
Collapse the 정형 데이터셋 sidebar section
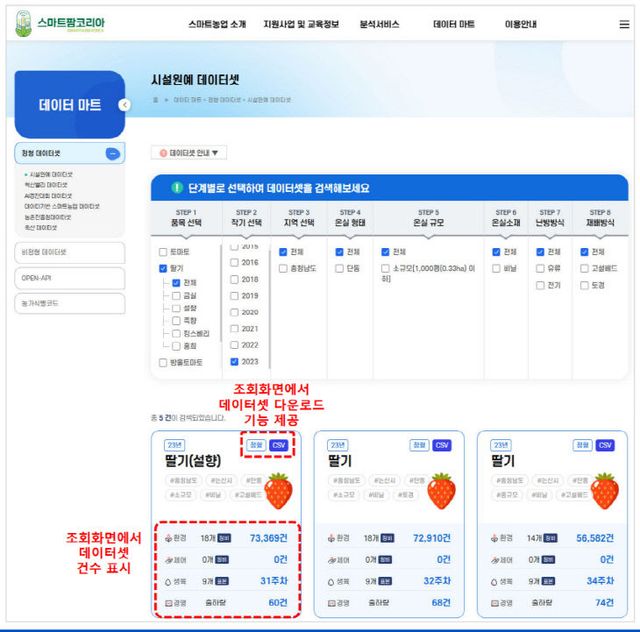pos(112,153)
